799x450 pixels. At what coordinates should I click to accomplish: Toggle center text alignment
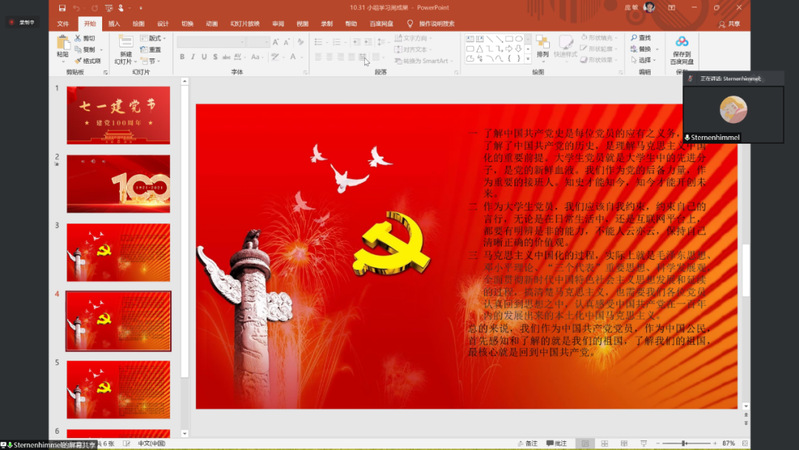pyautogui.click(x=329, y=57)
